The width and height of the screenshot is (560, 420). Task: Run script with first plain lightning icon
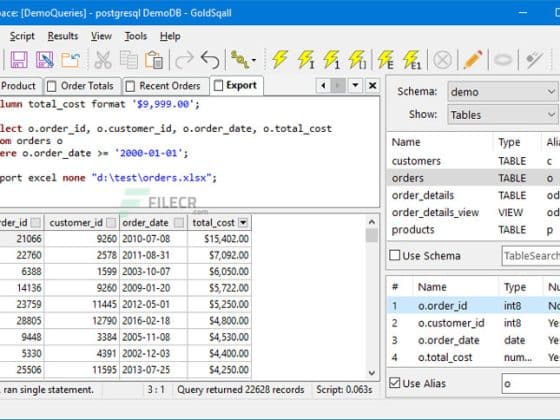[280, 60]
